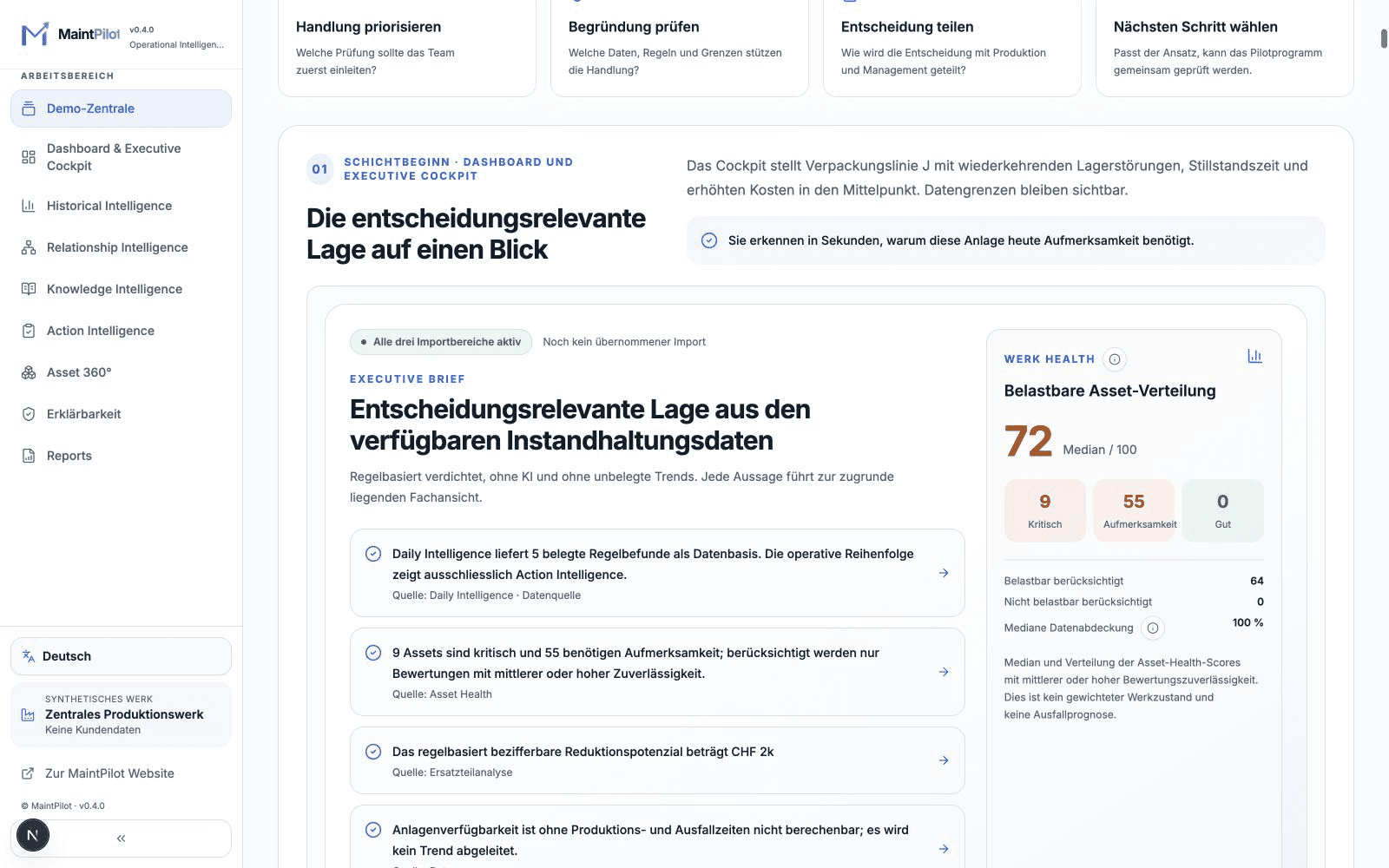Screen dimensions: 1389x868
Task: Click the factory icon in Zentrales Produktionswerk card
Action: pyautogui.click(x=28, y=714)
